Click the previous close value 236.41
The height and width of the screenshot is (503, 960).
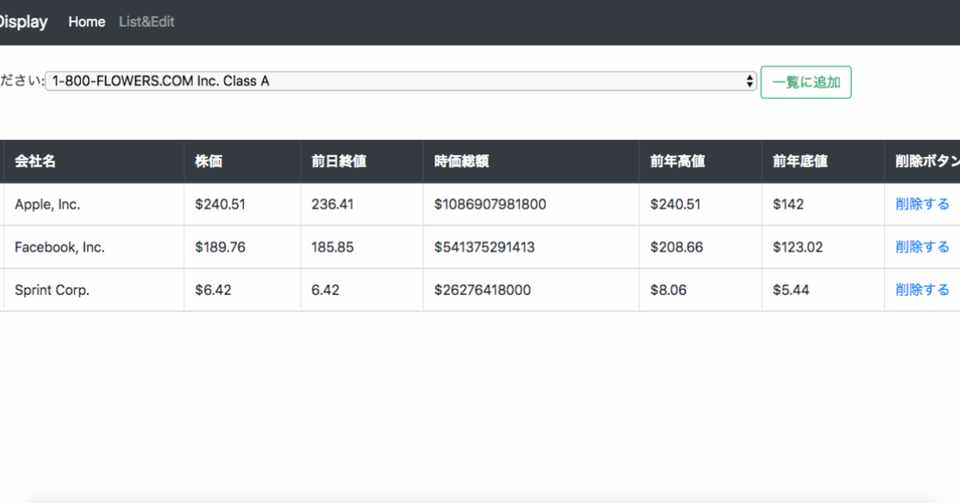(x=332, y=204)
